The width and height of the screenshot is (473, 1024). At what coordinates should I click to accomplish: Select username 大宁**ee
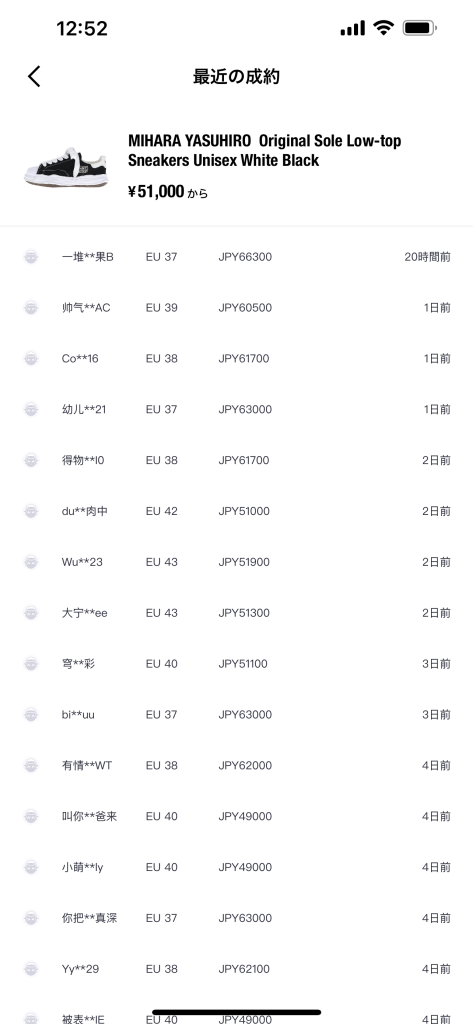85,613
